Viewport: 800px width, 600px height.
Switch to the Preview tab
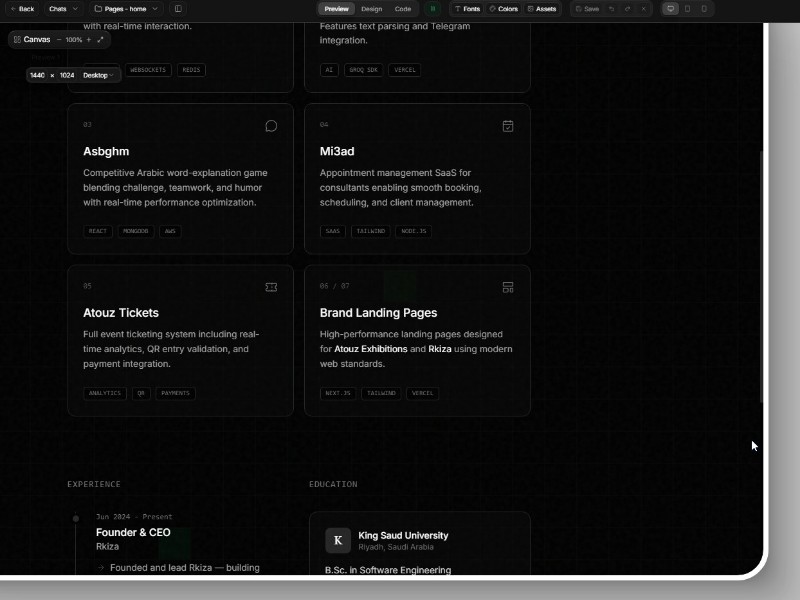[337, 9]
